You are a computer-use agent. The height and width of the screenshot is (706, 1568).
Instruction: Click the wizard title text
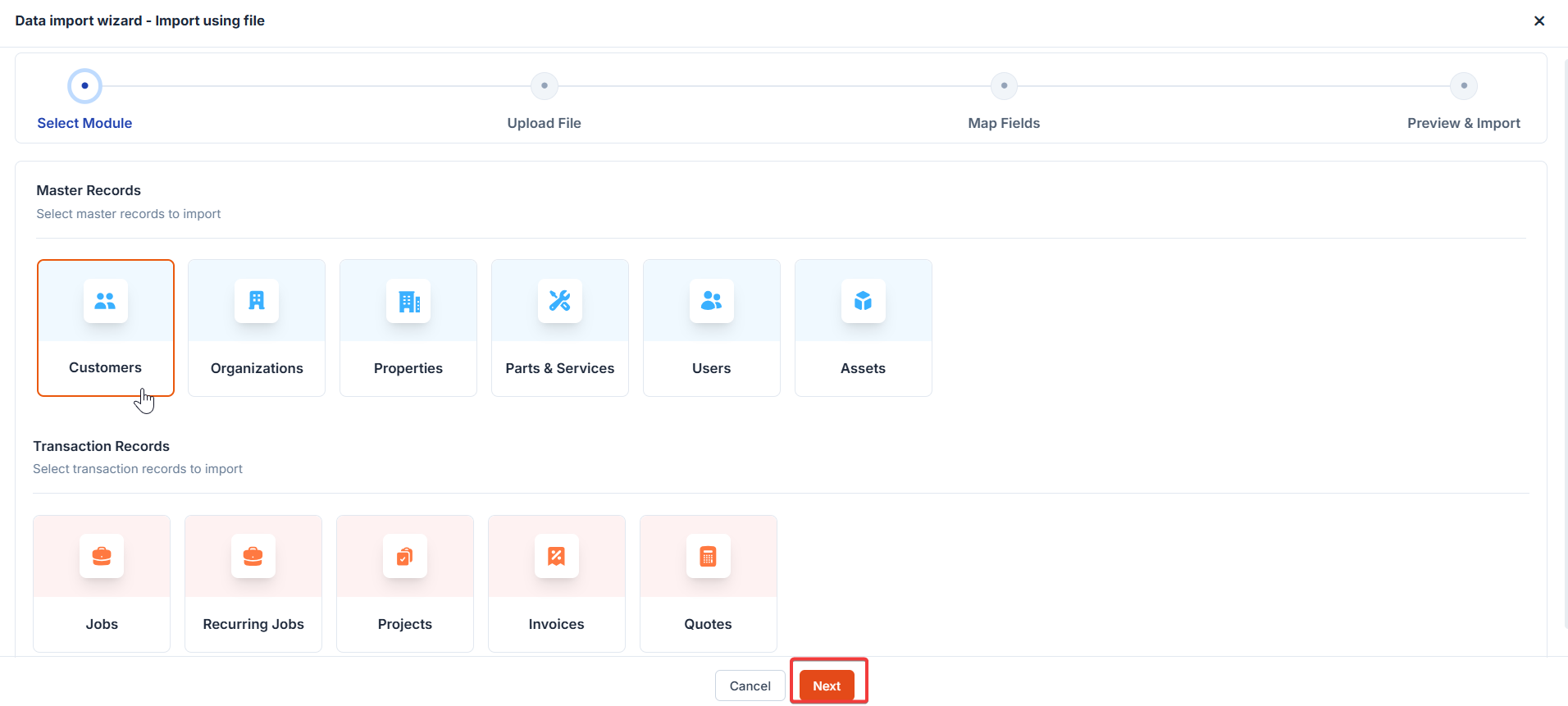(140, 20)
